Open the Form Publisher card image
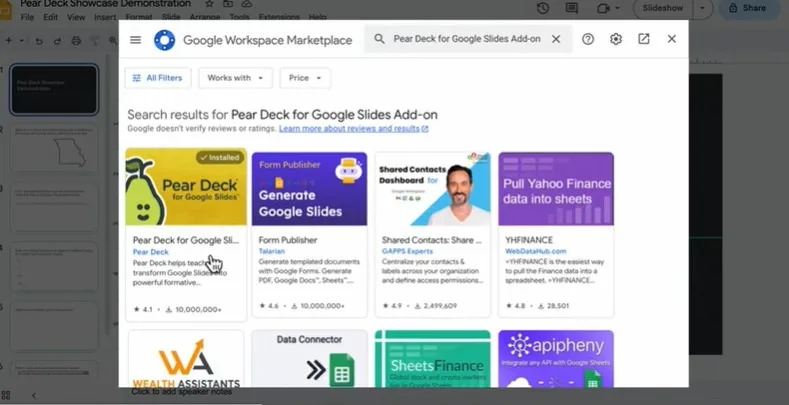Viewport: 789px width, 405px height. tap(309, 189)
